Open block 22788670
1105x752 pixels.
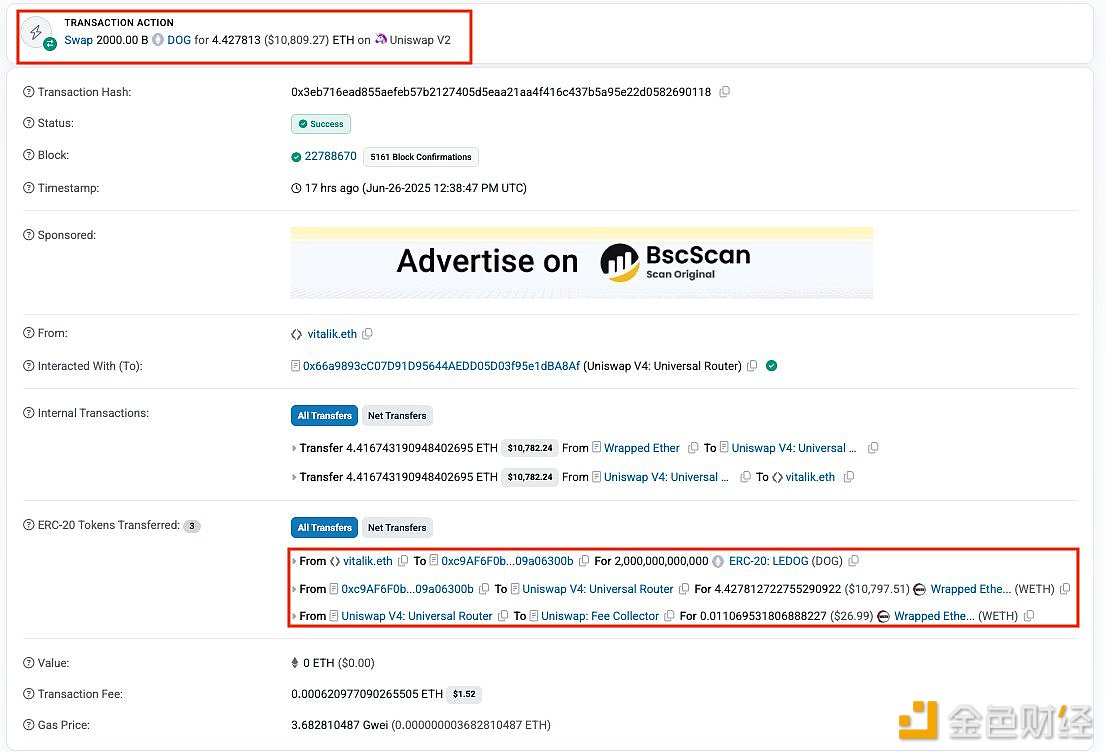tap(330, 156)
